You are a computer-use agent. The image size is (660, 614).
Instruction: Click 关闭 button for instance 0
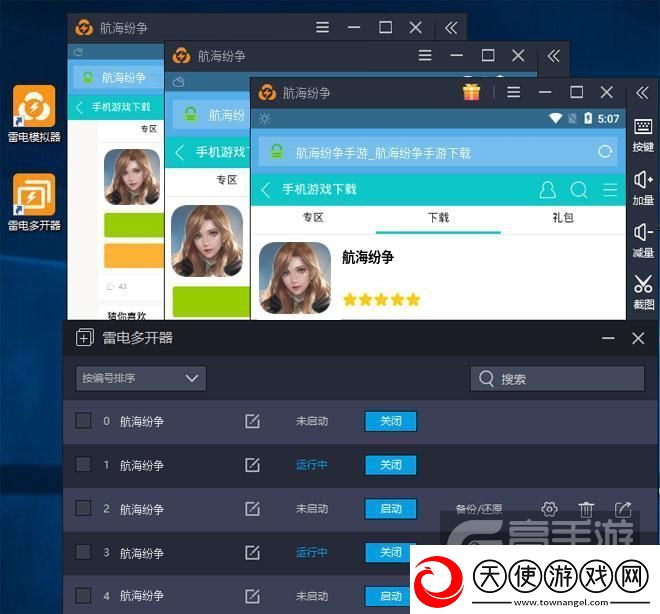pyautogui.click(x=391, y=421)
